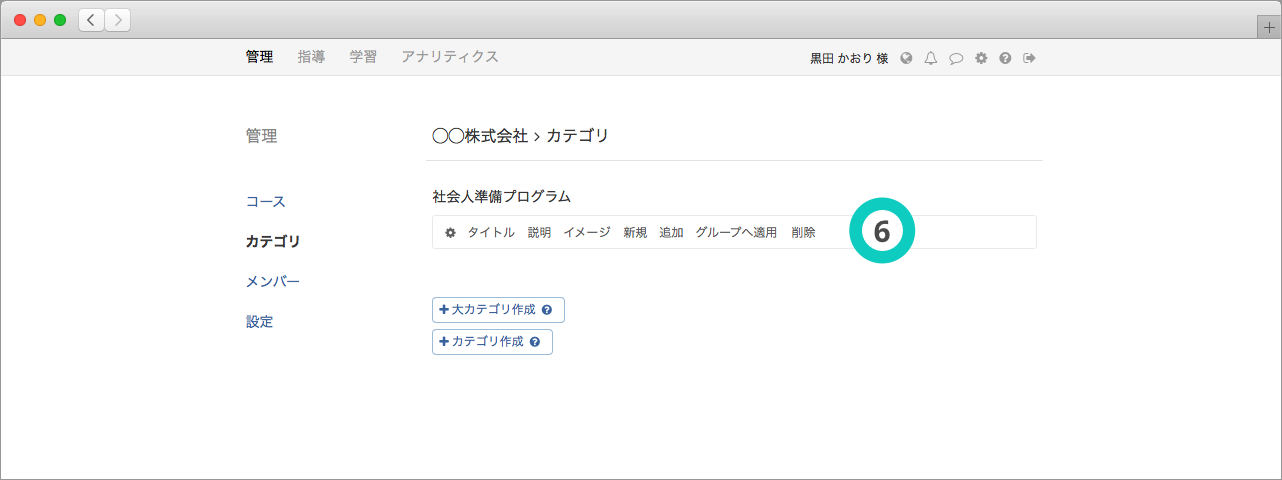Click the help icon on カテゴリ作成 button
The image size is (1282, 480).
click(x=535, y=342)
